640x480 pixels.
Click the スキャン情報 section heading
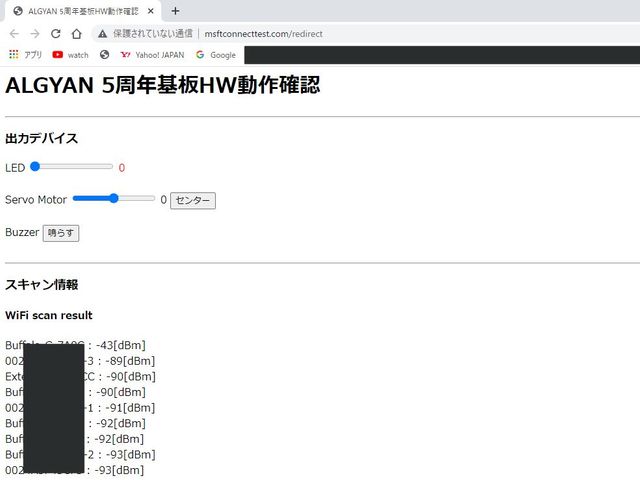tap(41, 284)
